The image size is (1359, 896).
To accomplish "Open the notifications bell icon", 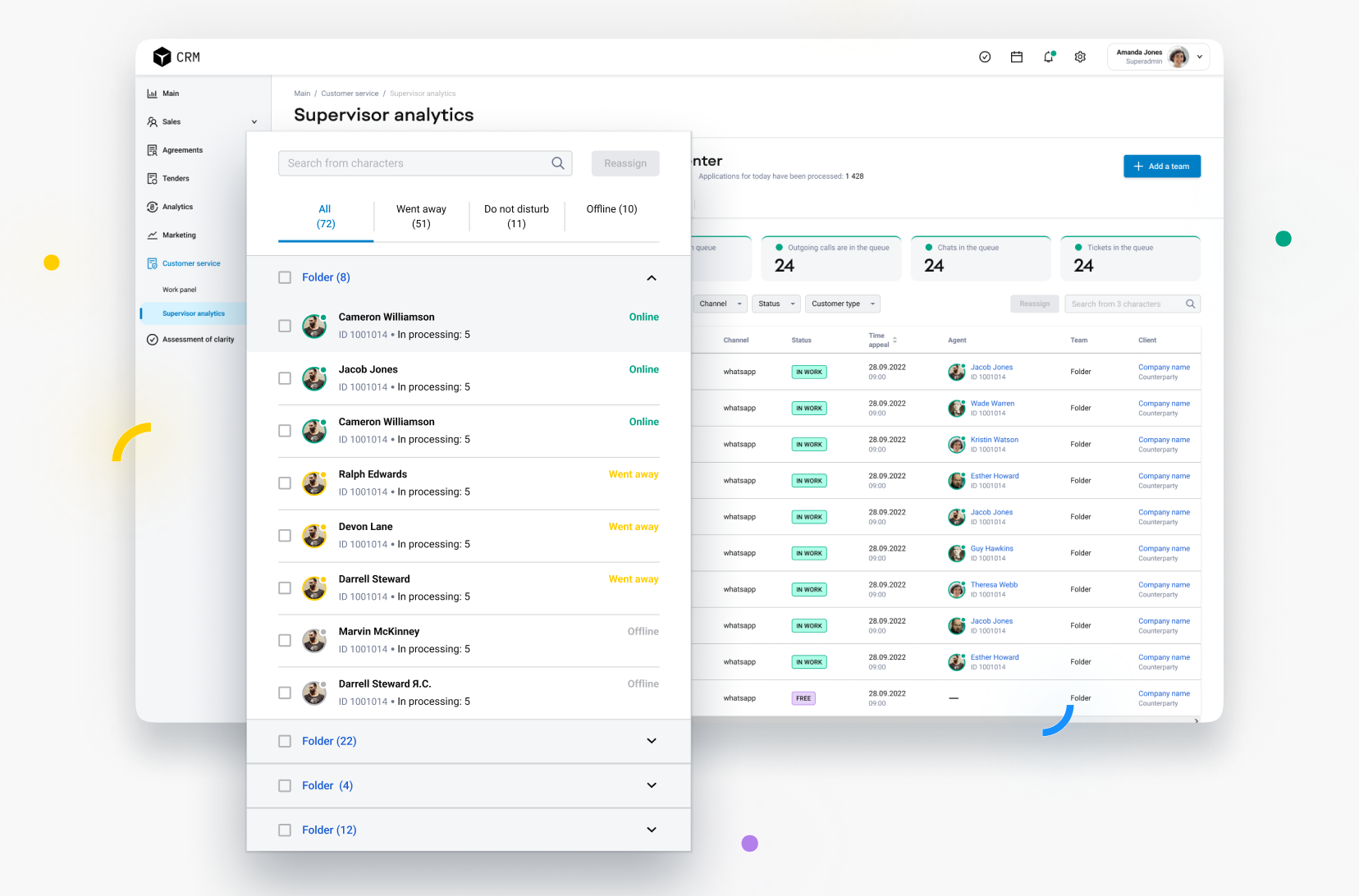I will click(x=1048, y=57).
